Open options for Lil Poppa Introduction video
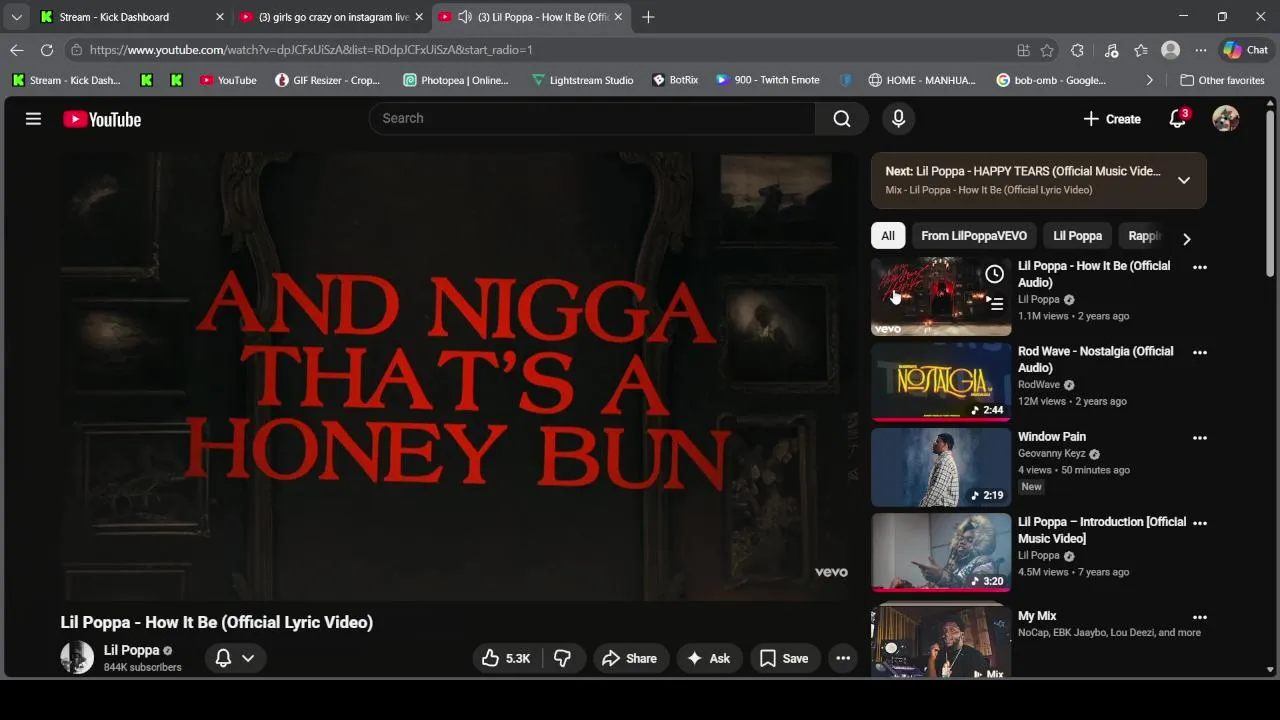Screen dimensions: 1280x720 1200,523
